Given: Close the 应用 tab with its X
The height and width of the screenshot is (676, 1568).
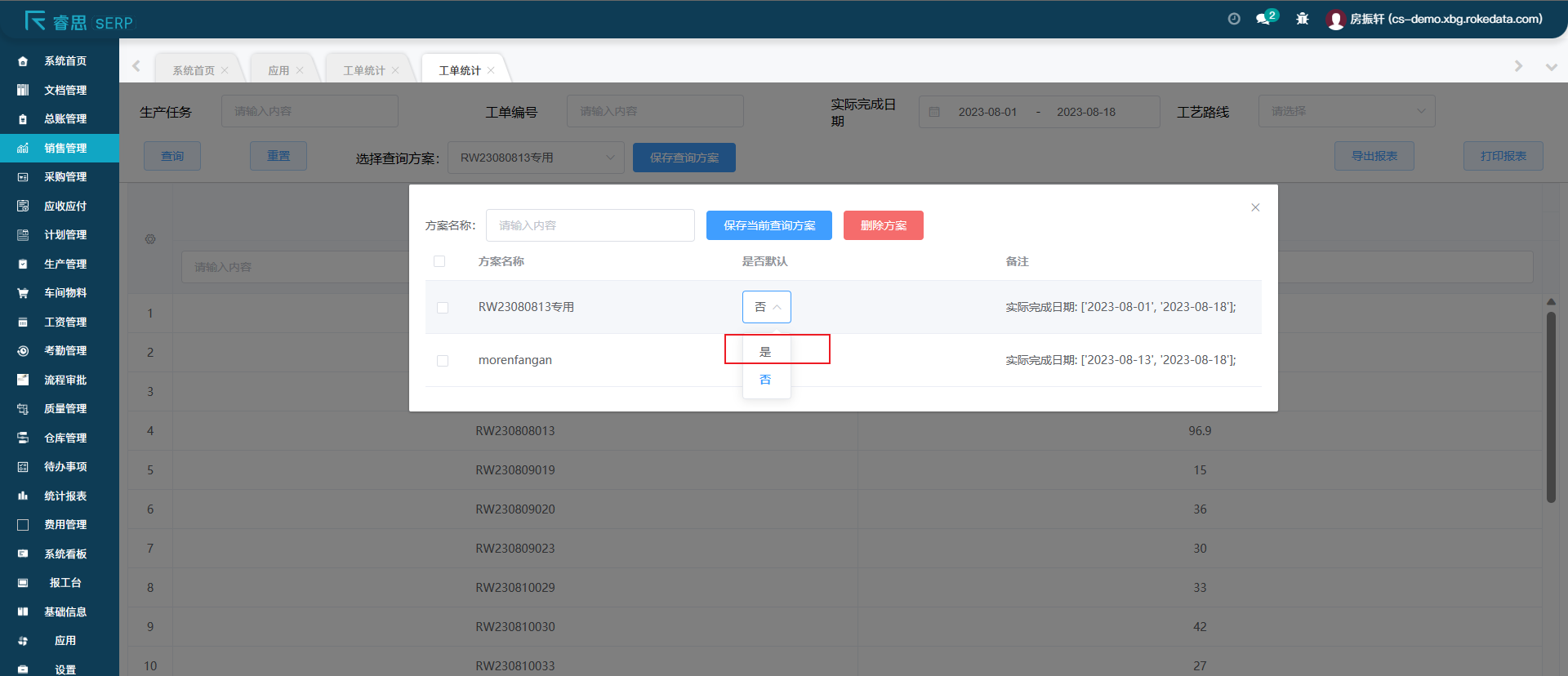Looking at the screenshot, I should click(301, 70).
